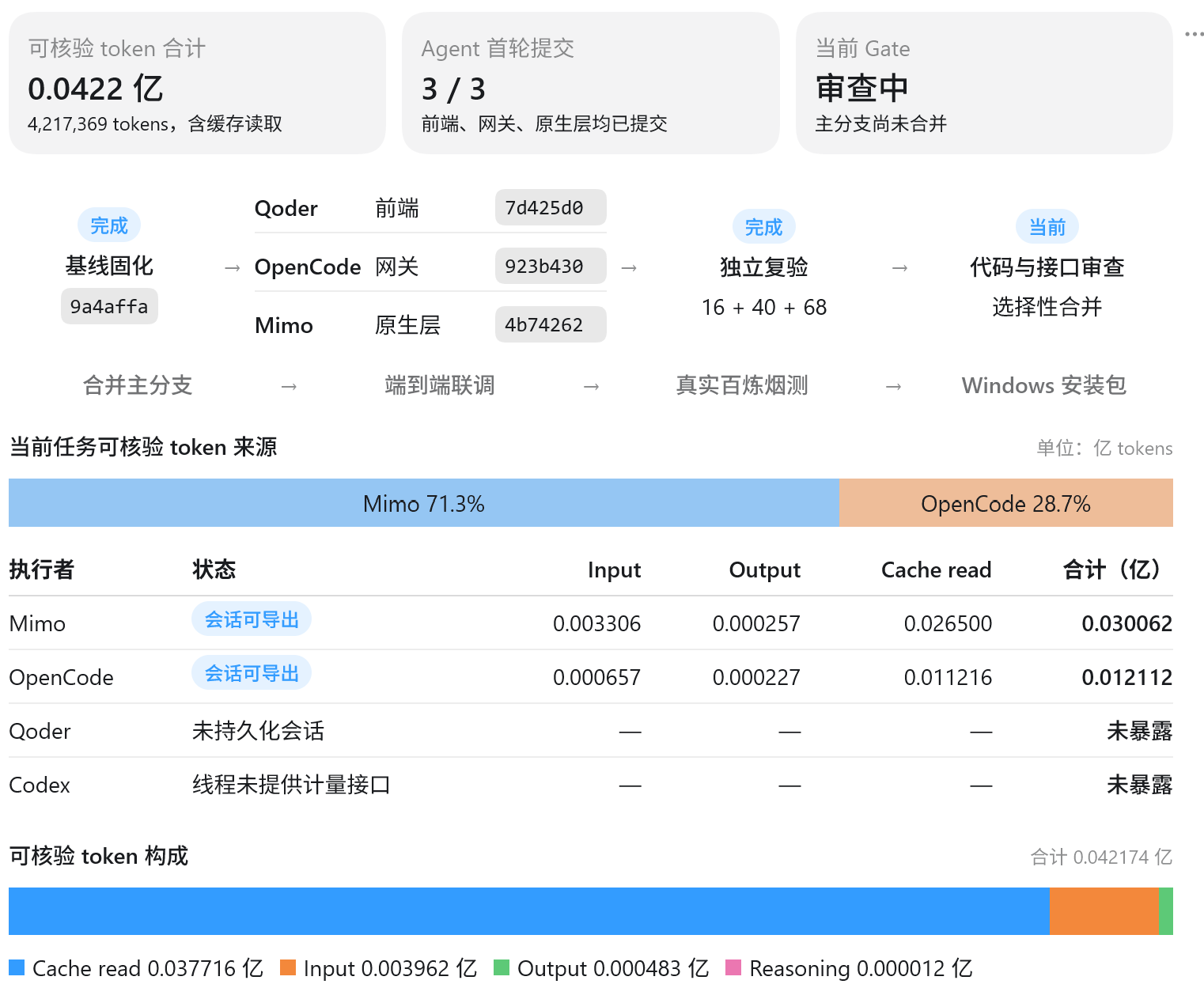This screenshot has height=1003, width=1204.
Task: Click the blue Cache read composition bar segment
Action: pos(529,911)
